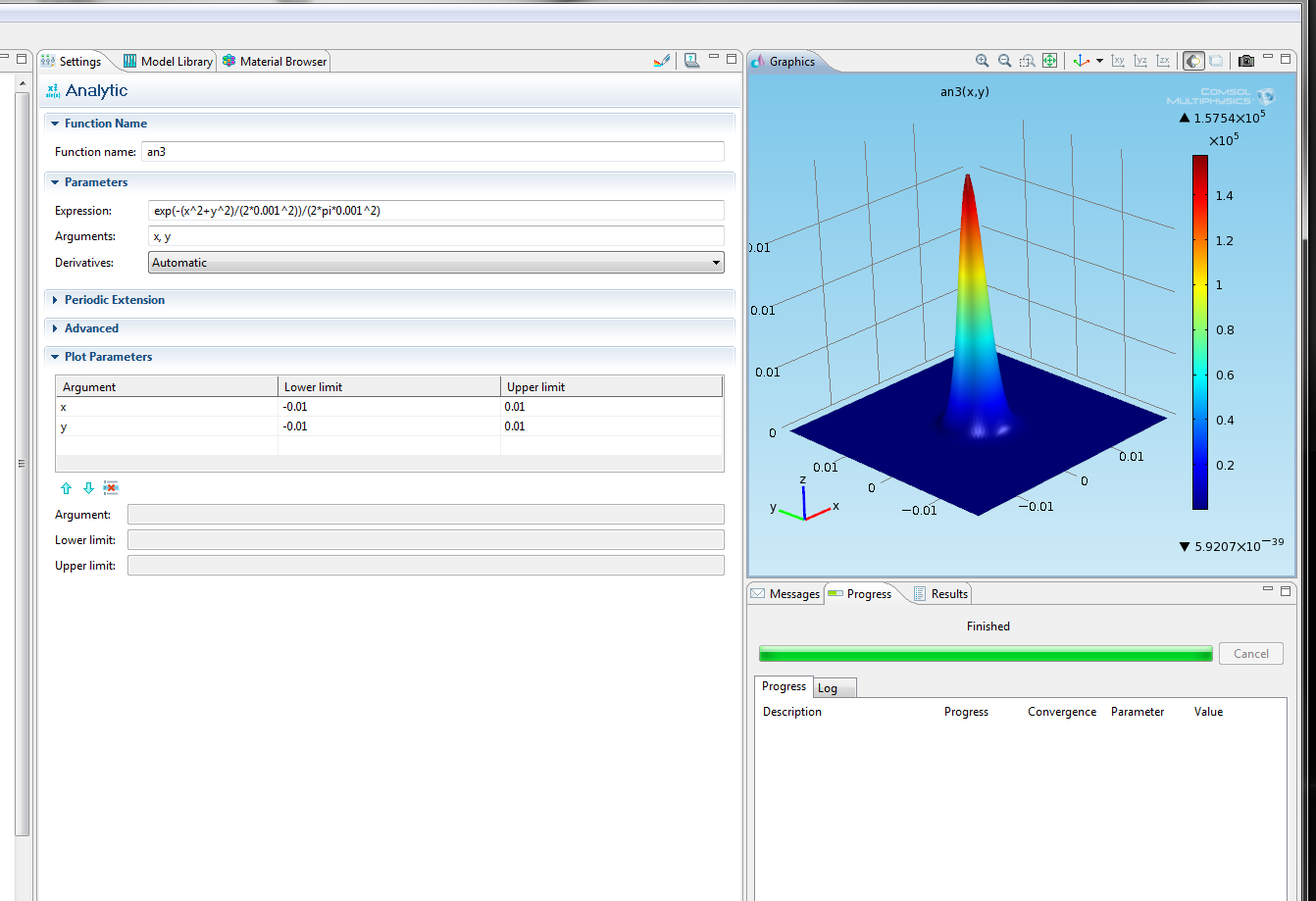The width and height of the screenshot is (1316, 901).
Task: Click the graphics color legend bar
Action: point(1200,332)
